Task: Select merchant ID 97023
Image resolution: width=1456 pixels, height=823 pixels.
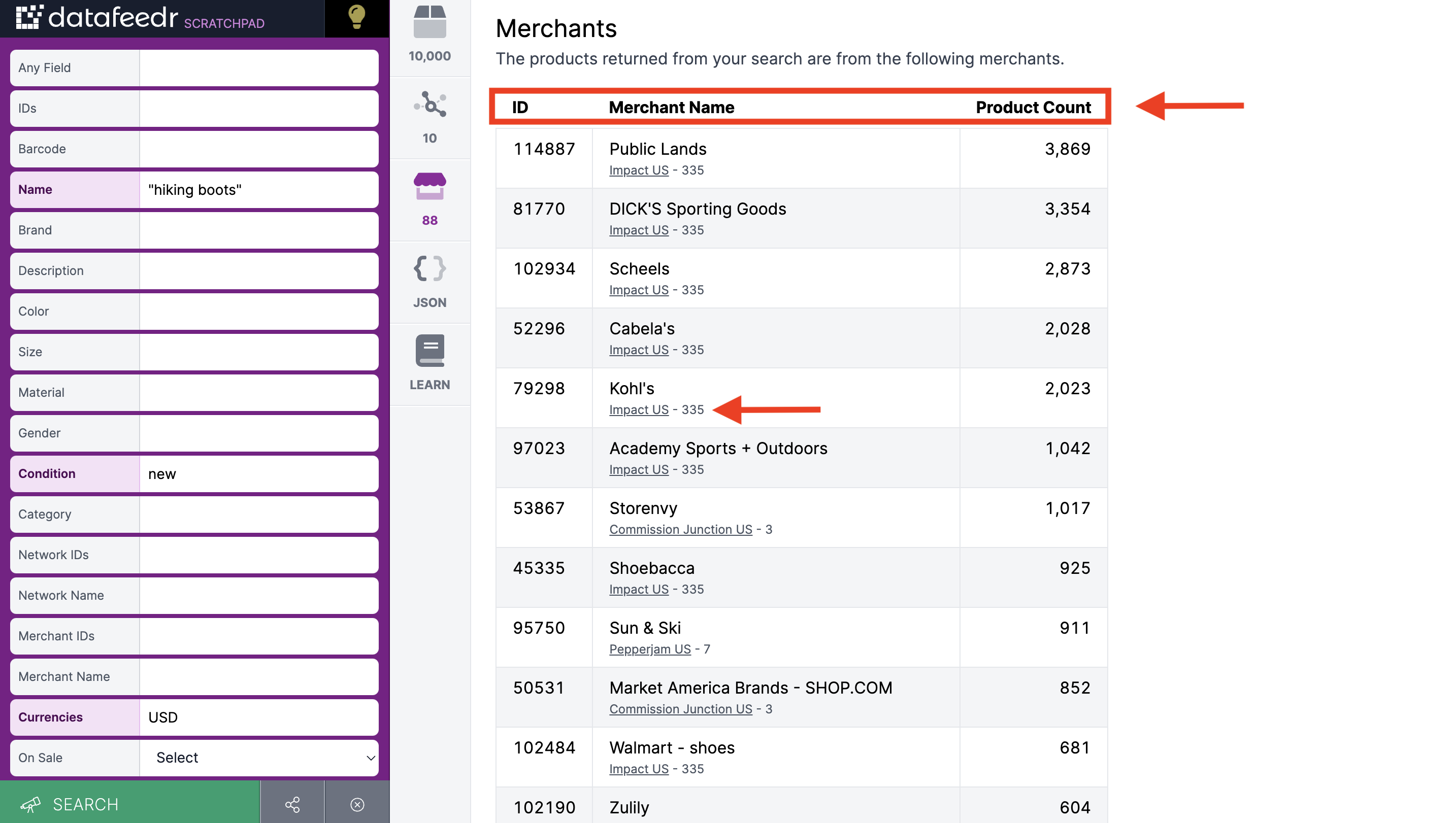Action: 539,449
